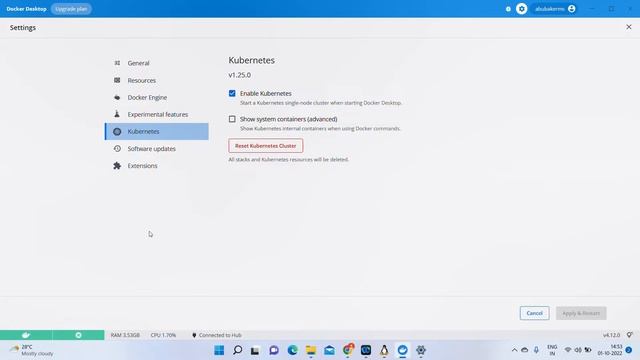Launch Microsoft Edge from taskbar

[x=292, y=350]
